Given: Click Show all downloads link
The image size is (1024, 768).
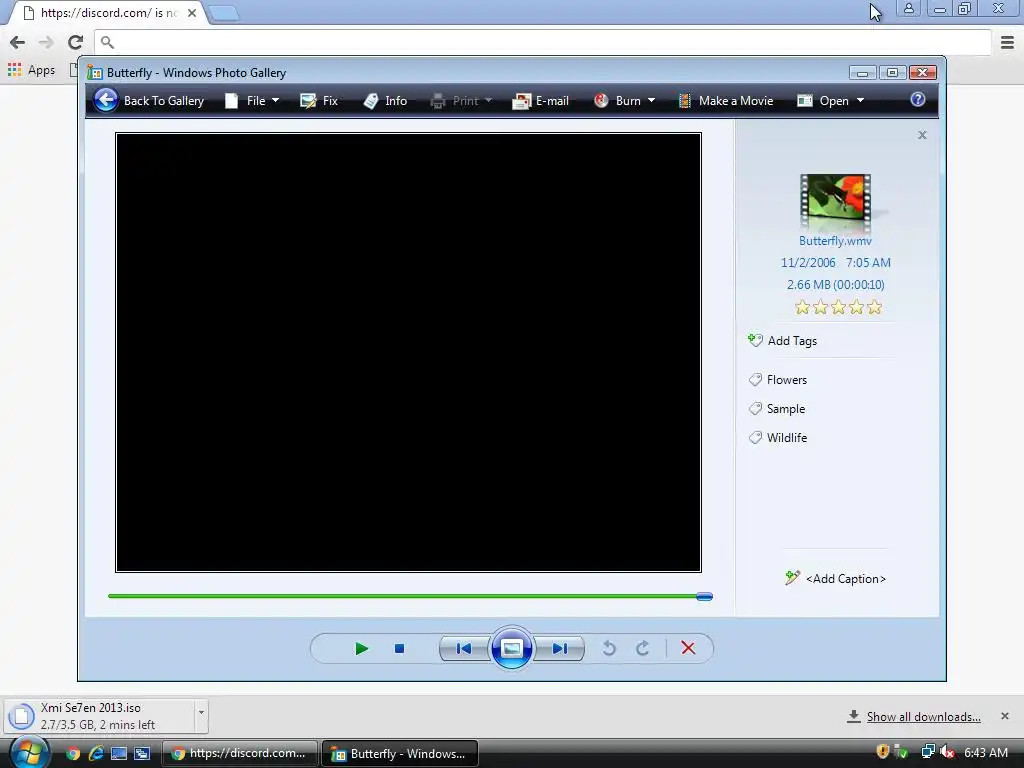Looking at the screenshot, I should [923, 716].
